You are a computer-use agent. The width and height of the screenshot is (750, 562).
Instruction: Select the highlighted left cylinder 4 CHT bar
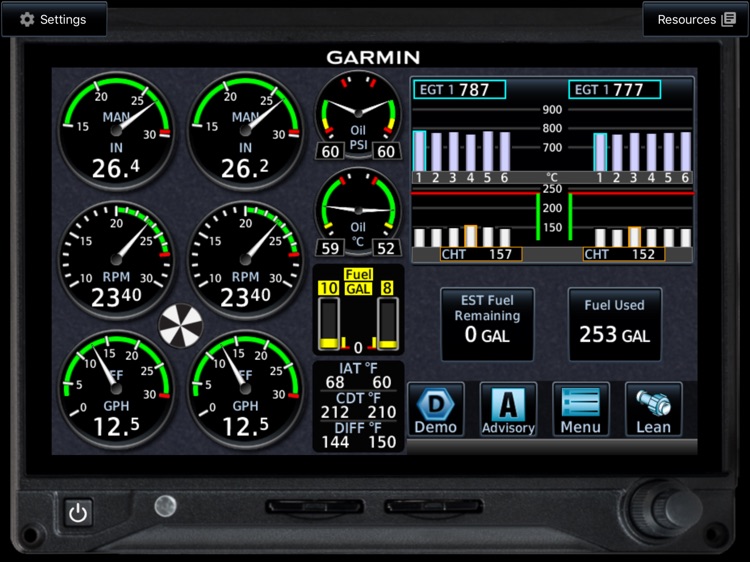pos(471,236)
